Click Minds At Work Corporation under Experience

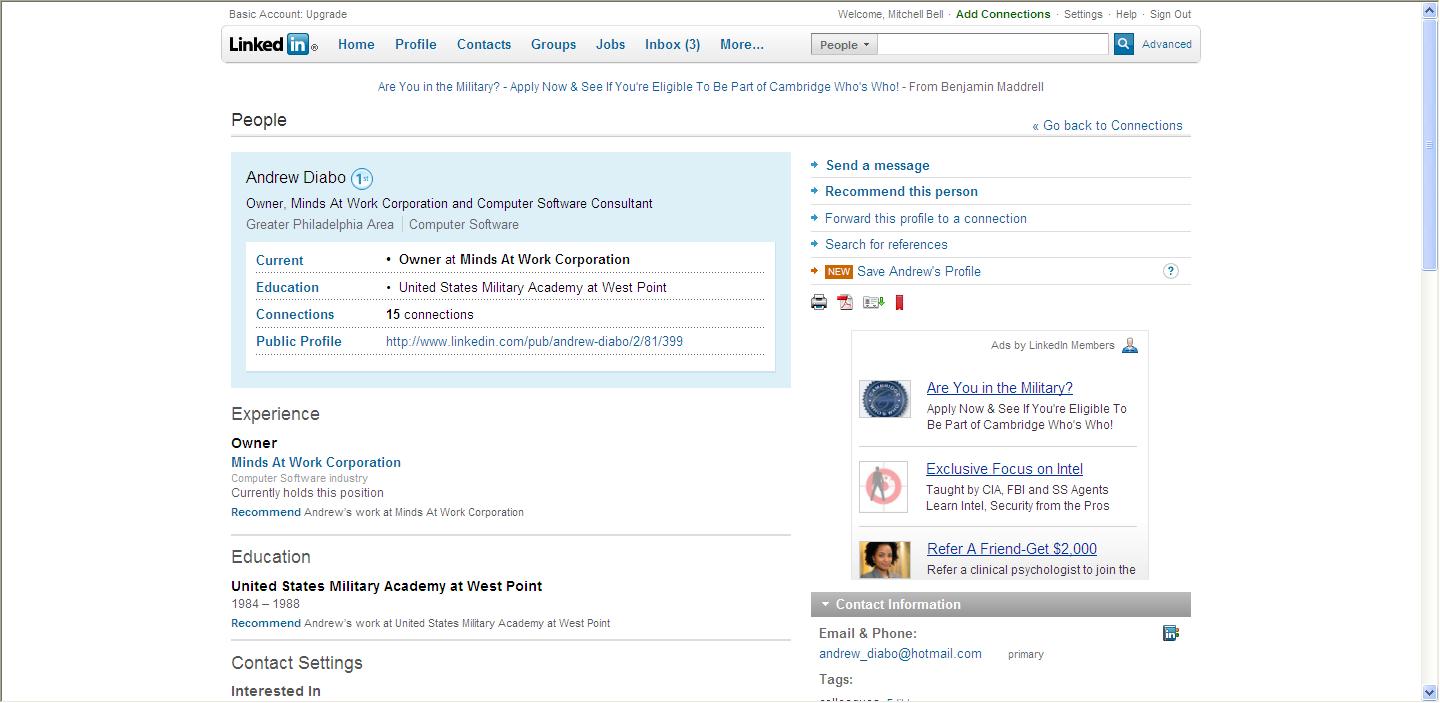click(316, 462)
